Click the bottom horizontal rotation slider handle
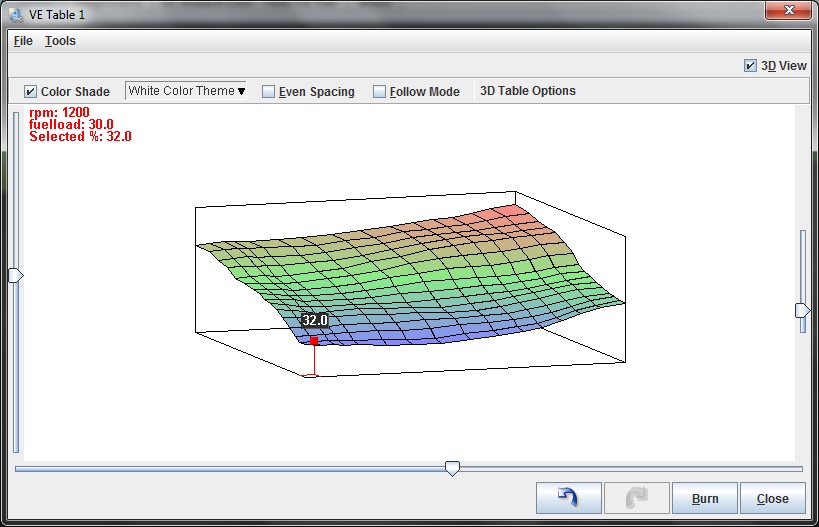 (452, 467)
